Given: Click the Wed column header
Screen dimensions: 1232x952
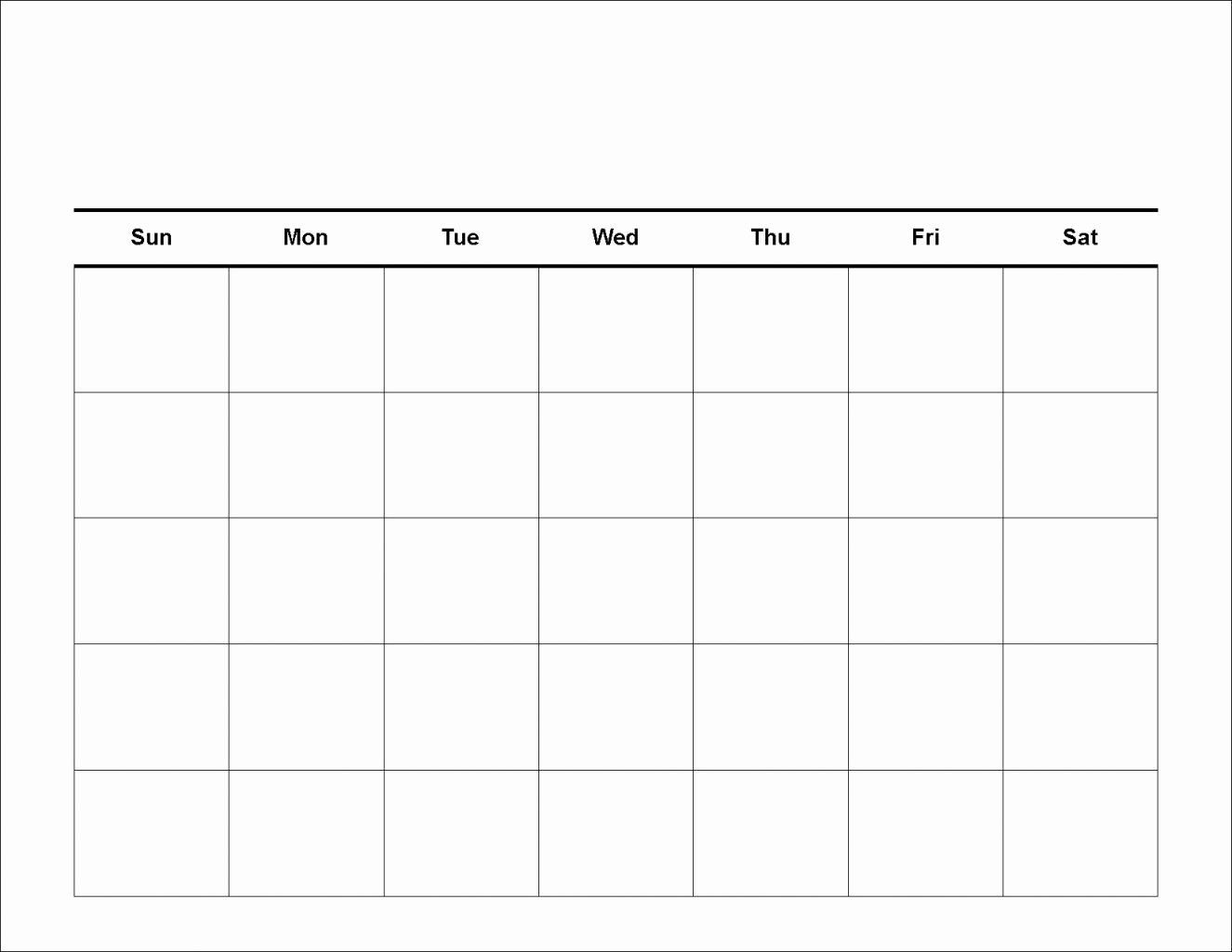Looking at the screenshot, I should click(x=616, y=237).
